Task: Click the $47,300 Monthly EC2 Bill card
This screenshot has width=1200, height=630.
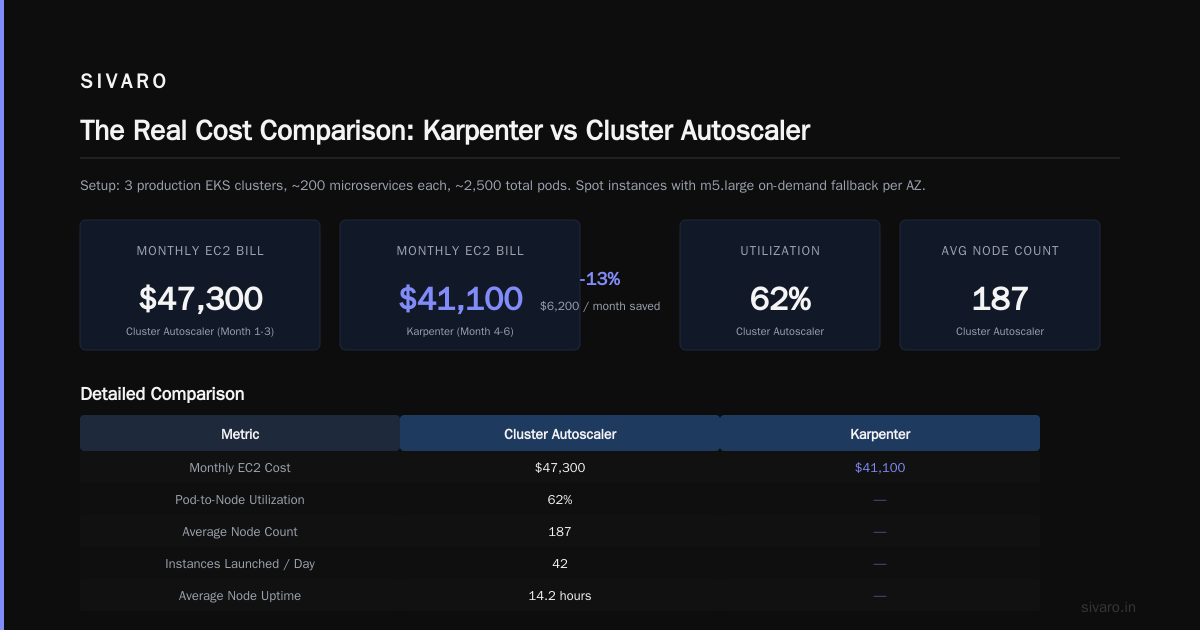Action: (200, 285)
